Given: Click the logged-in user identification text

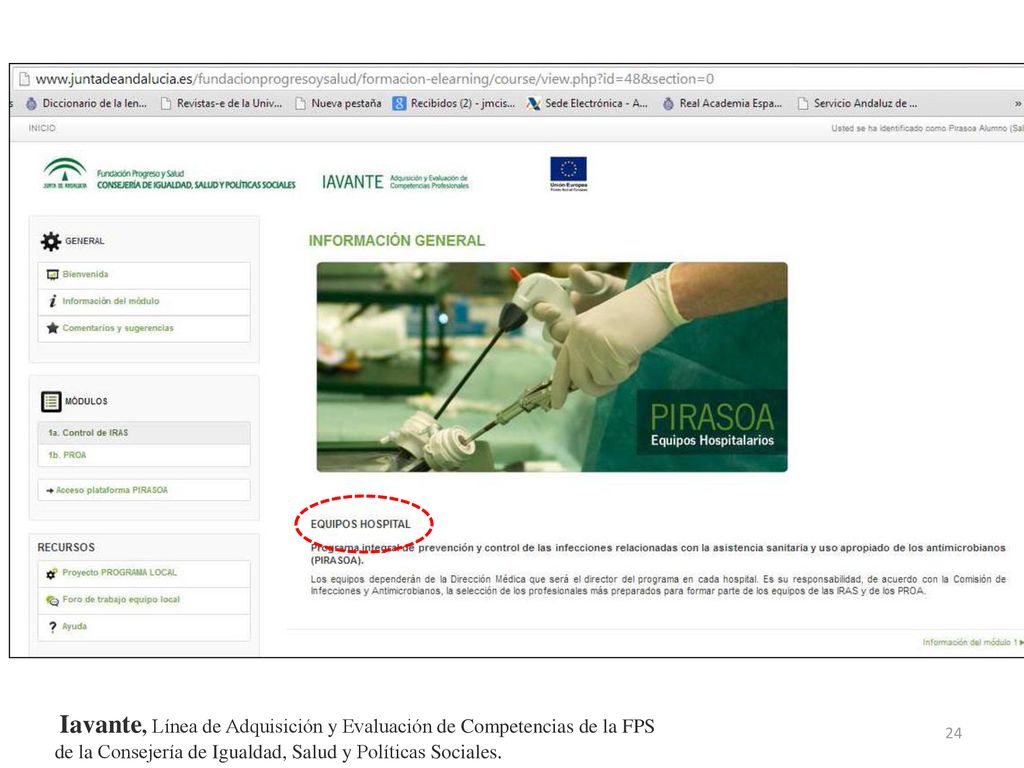Looking at the screenshot, I should [927, 128].
